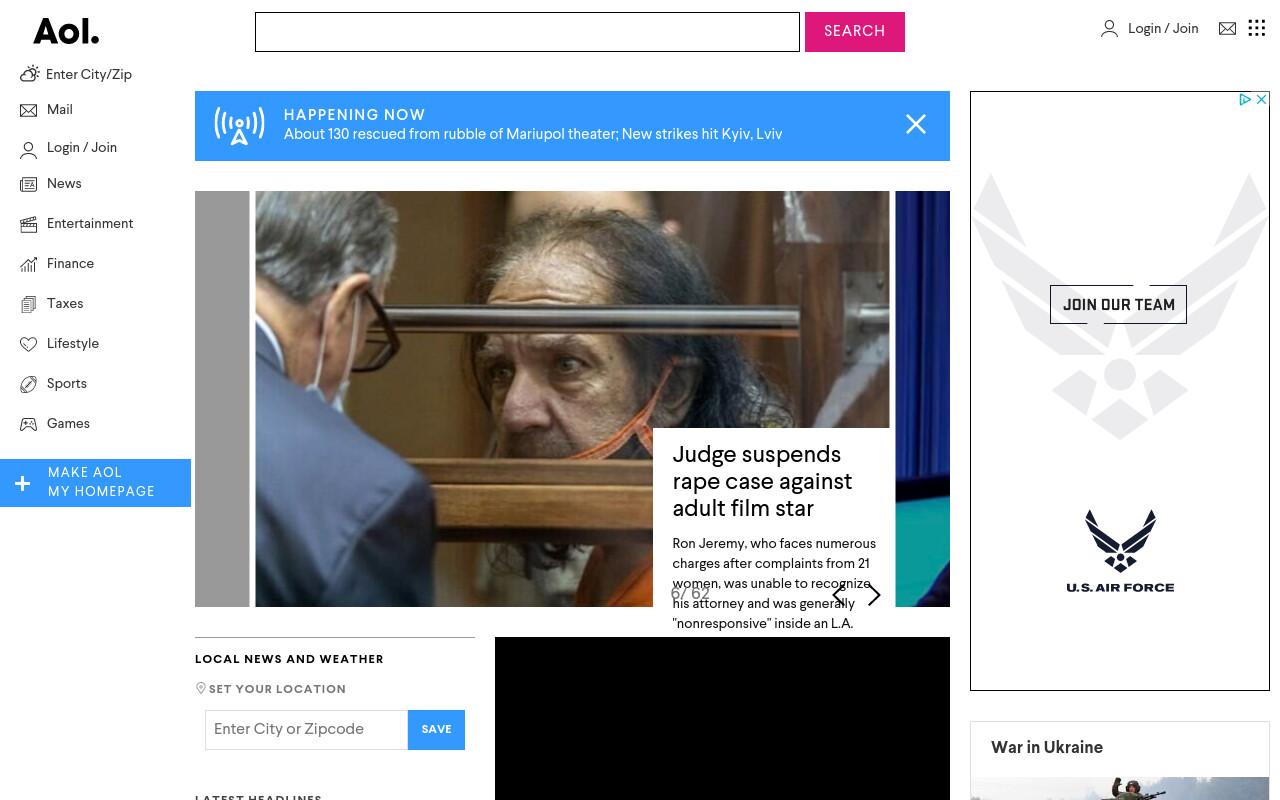Click the football icon beside Sports
The image size is (1280, 800).
pos(28,384)
